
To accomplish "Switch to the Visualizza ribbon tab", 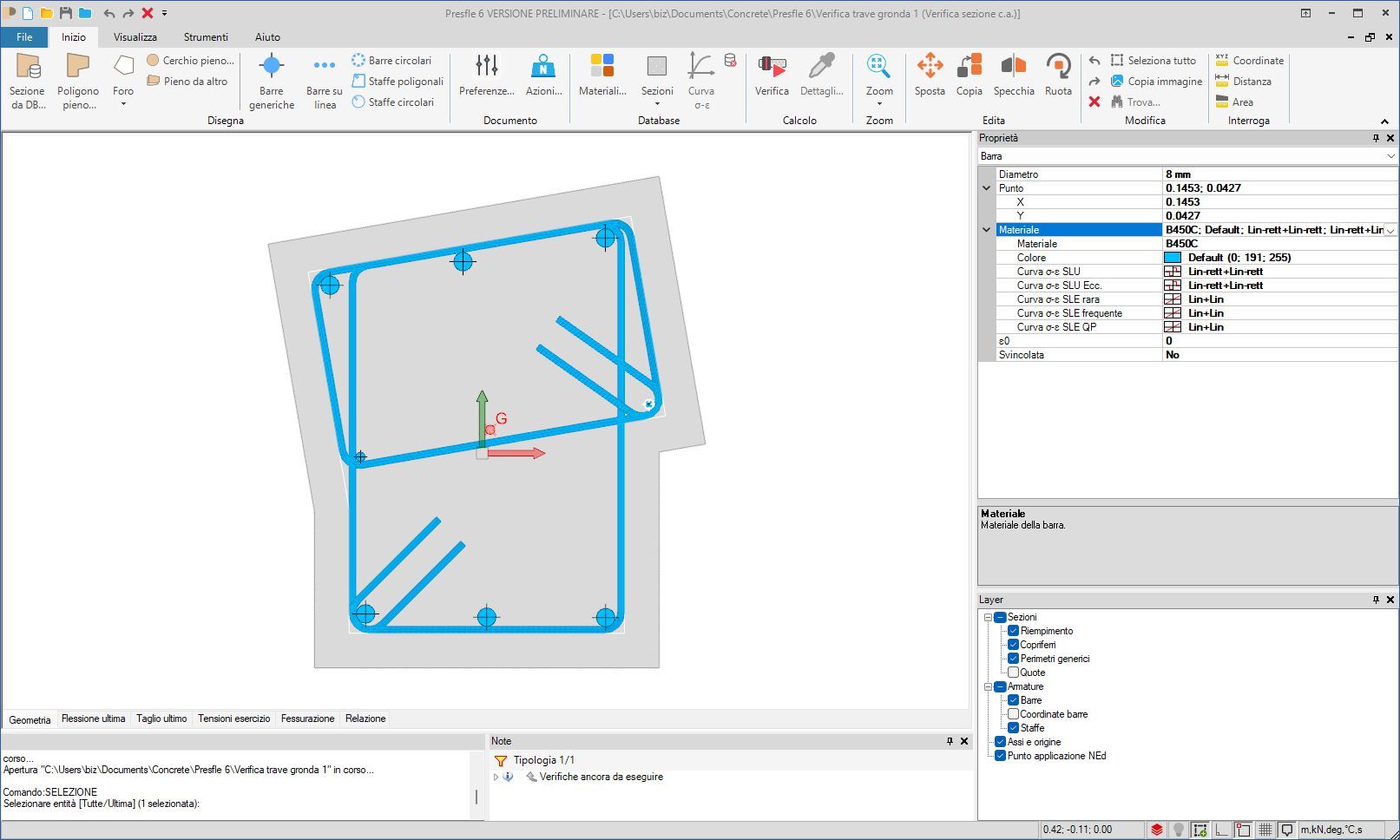I will (x=135, y=37).
